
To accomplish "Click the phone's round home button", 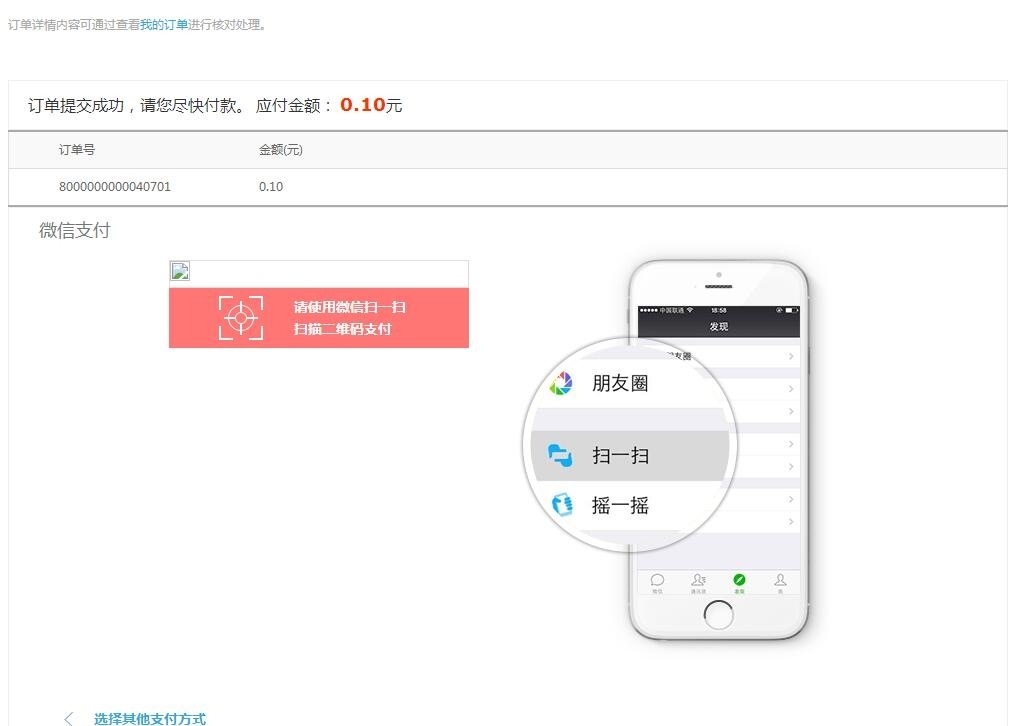I will (x=718, y=615).
